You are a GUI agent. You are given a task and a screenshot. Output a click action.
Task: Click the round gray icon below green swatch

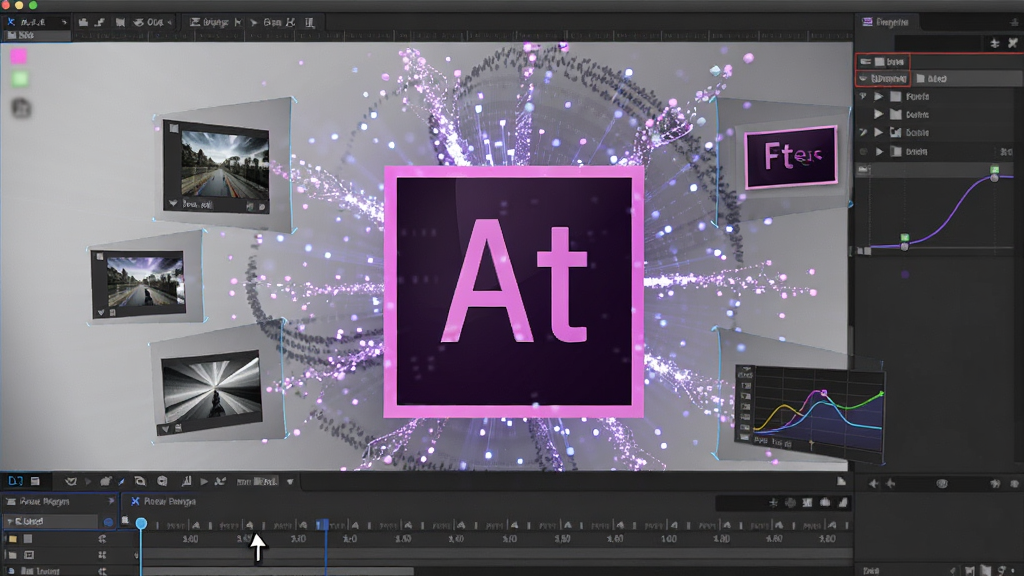22,108
